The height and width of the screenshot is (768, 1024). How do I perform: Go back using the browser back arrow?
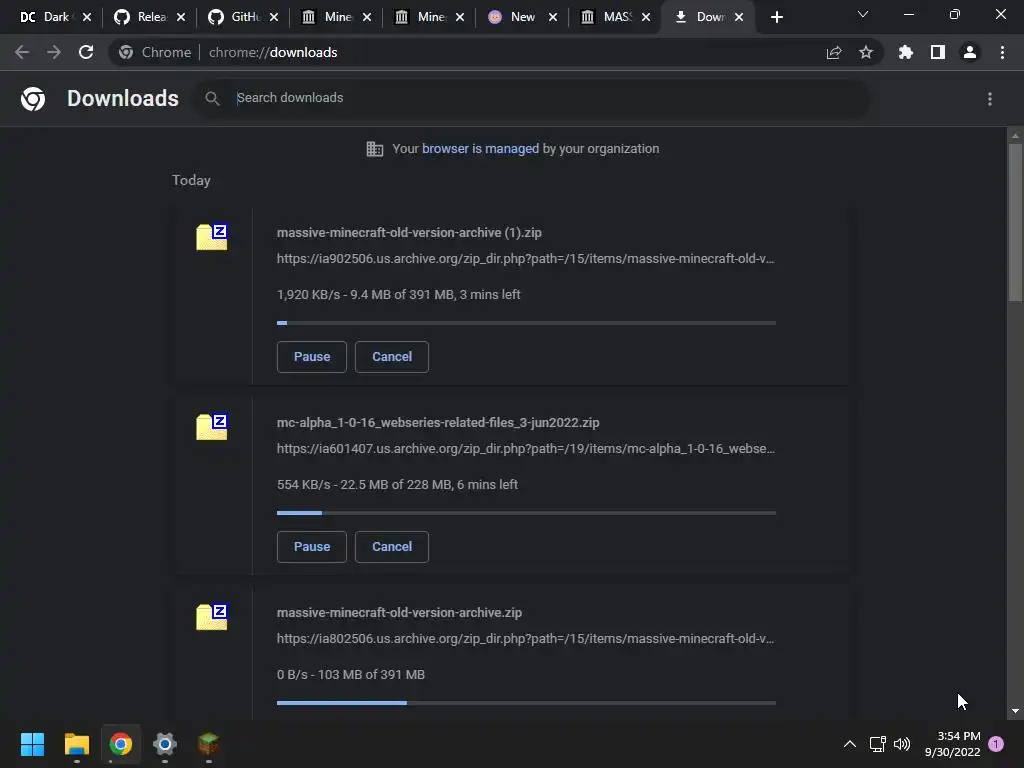pos(22,52)
